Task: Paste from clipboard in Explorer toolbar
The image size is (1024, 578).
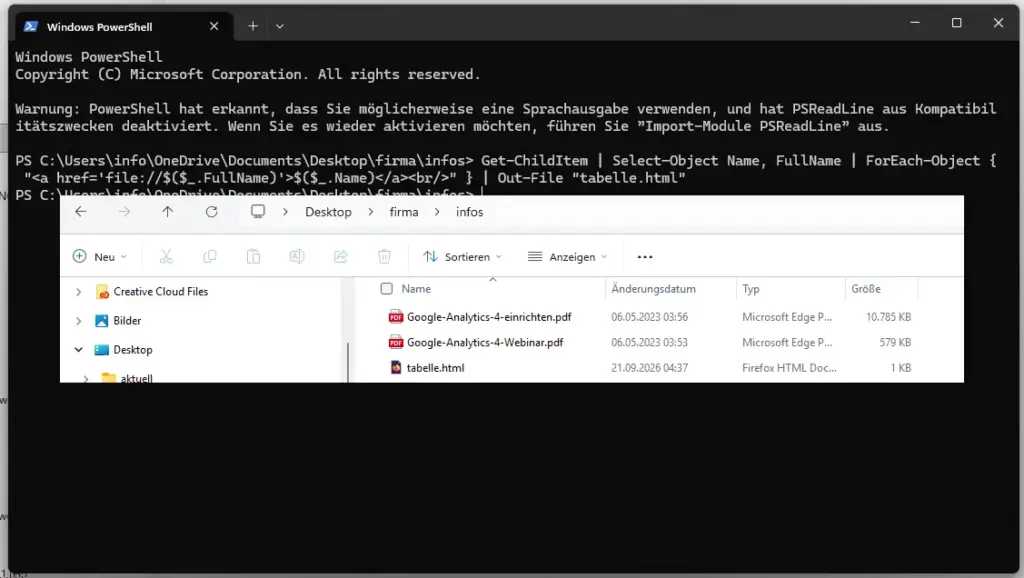Action: (x=253, y=257)
